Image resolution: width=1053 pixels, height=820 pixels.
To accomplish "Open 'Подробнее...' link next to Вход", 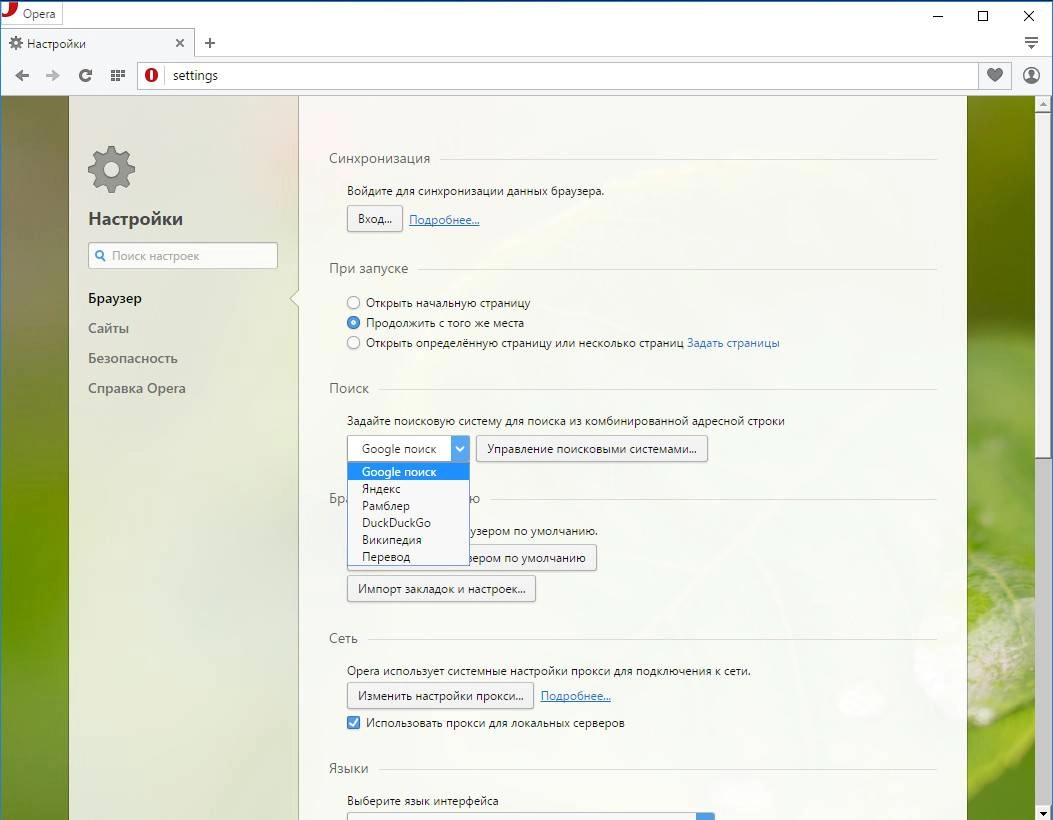I will pos(444,220).
